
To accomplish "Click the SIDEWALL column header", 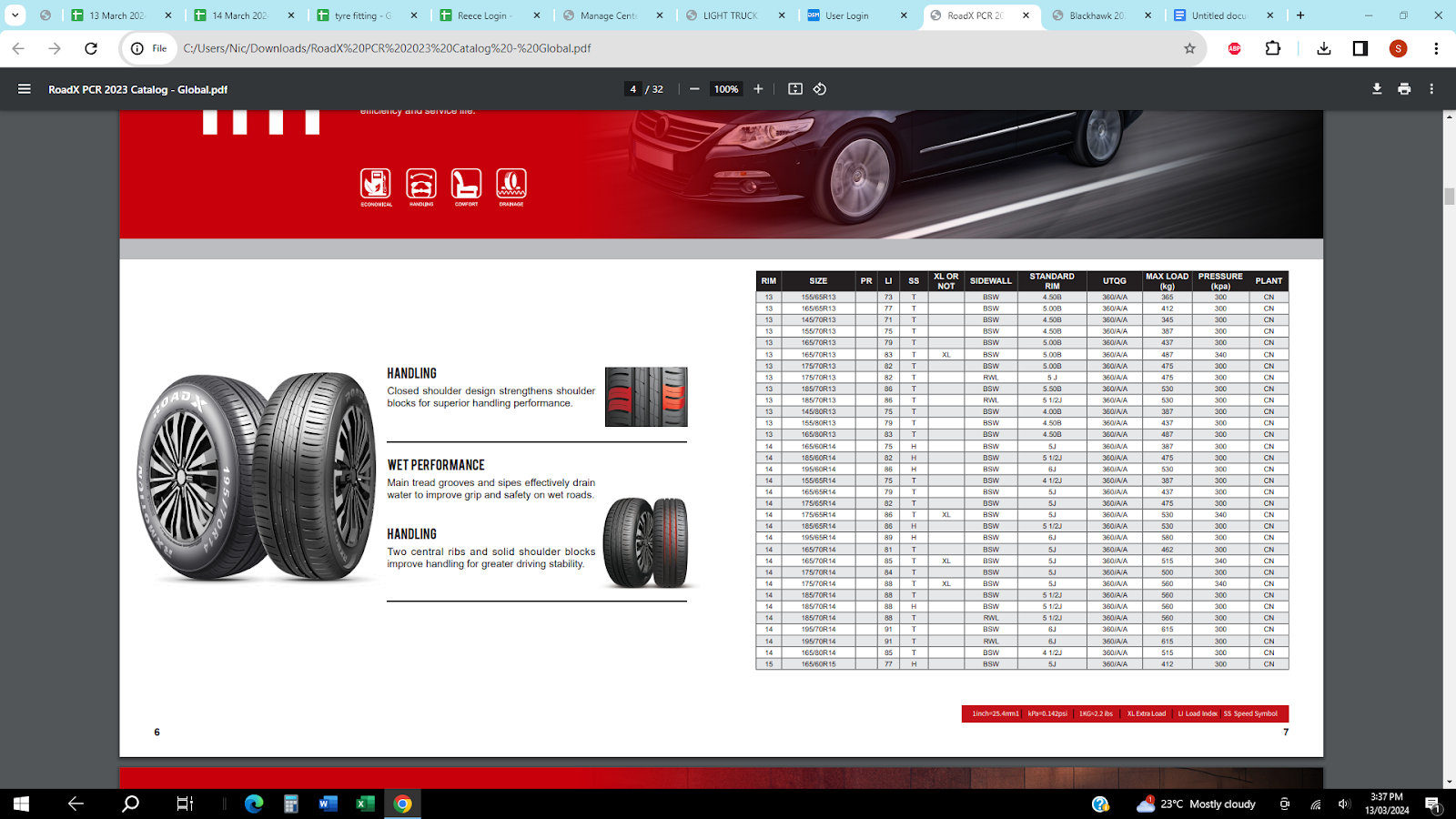I will pyautogui.click(x=990, y=281).
